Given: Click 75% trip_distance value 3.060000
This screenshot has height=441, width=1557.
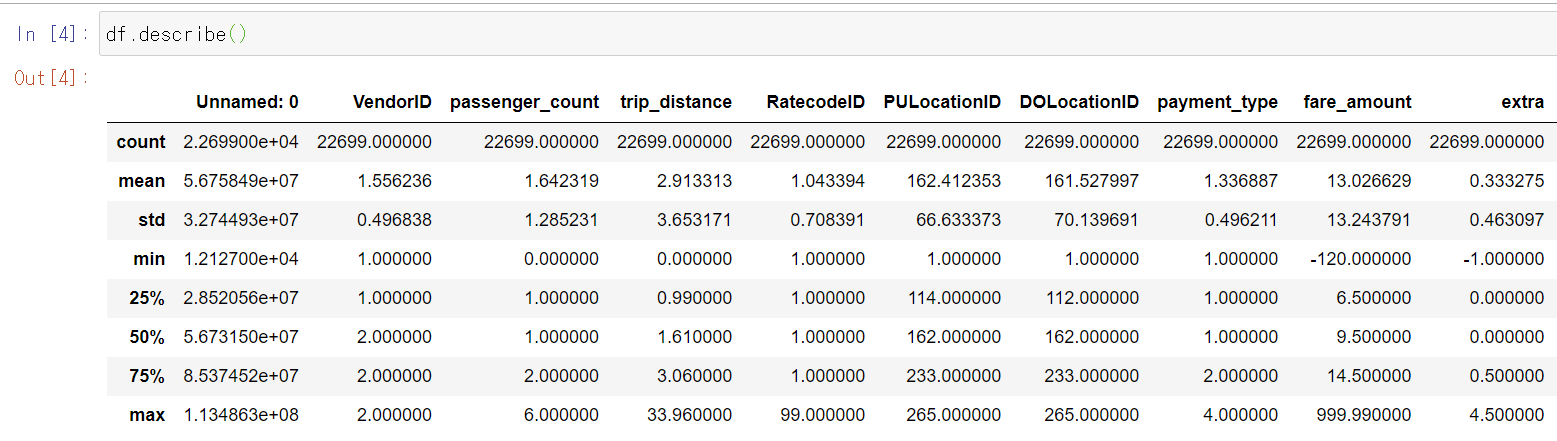Looking at the screenshot, I should pyautogui.click(x=697, y=376).
